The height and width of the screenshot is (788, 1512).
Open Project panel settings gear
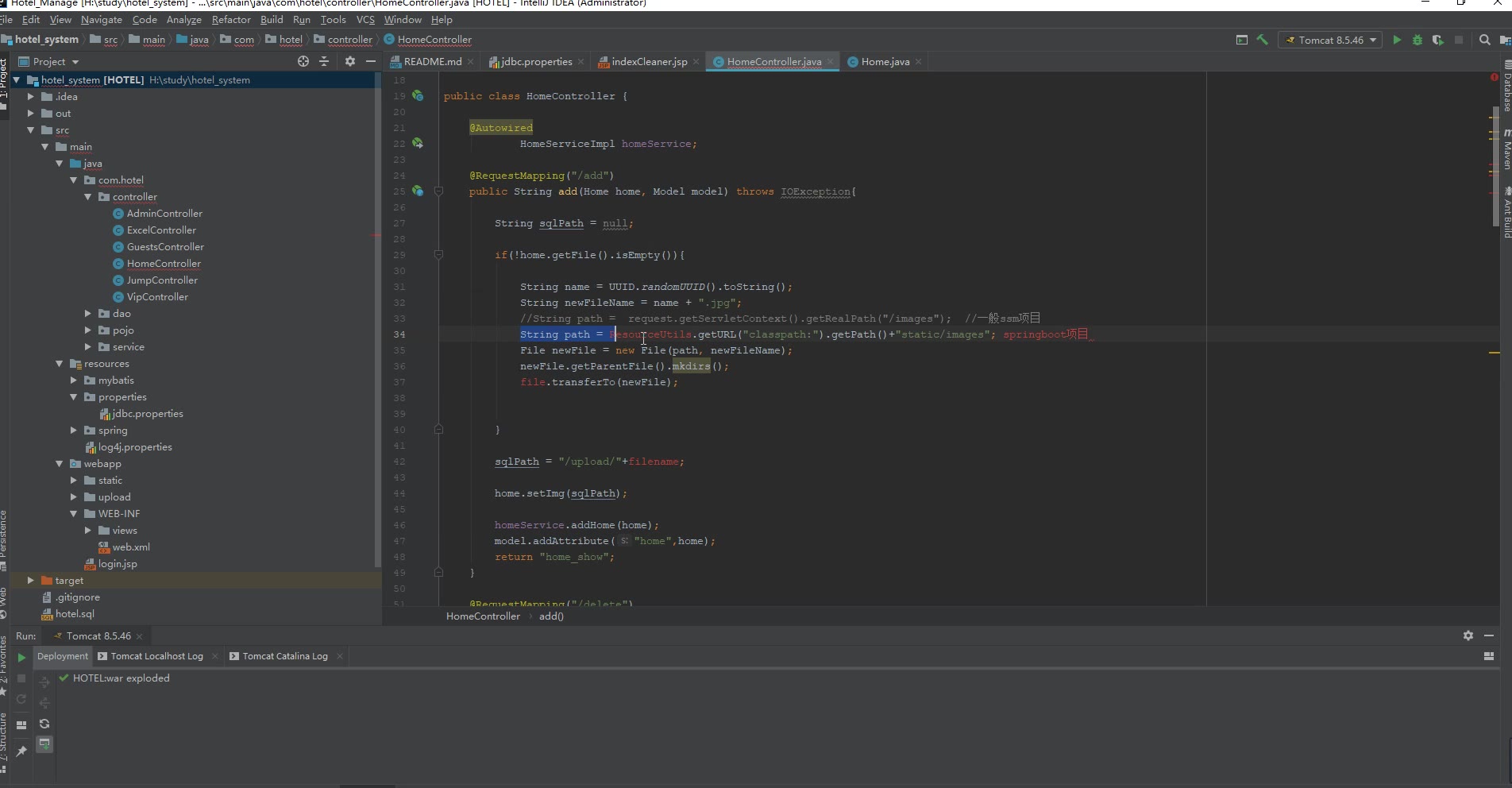click(x=350, y=61)
